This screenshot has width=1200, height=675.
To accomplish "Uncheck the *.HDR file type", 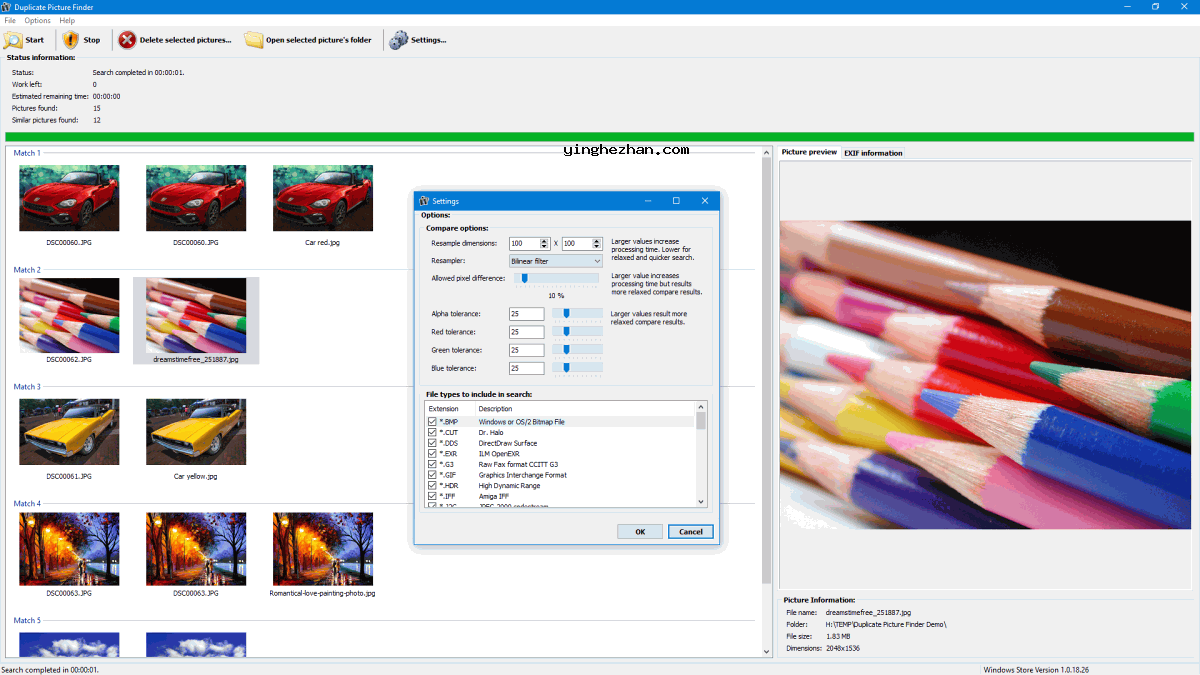I will [432, 485].
